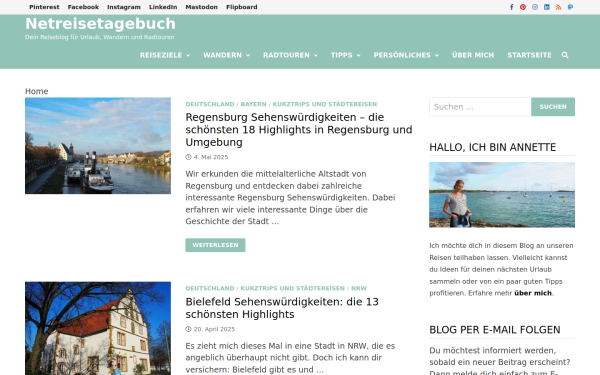The width and height of the screenshot is (600, 375).
Task: Follow the Mastodon text link in top bar
Action: [201, 7]
